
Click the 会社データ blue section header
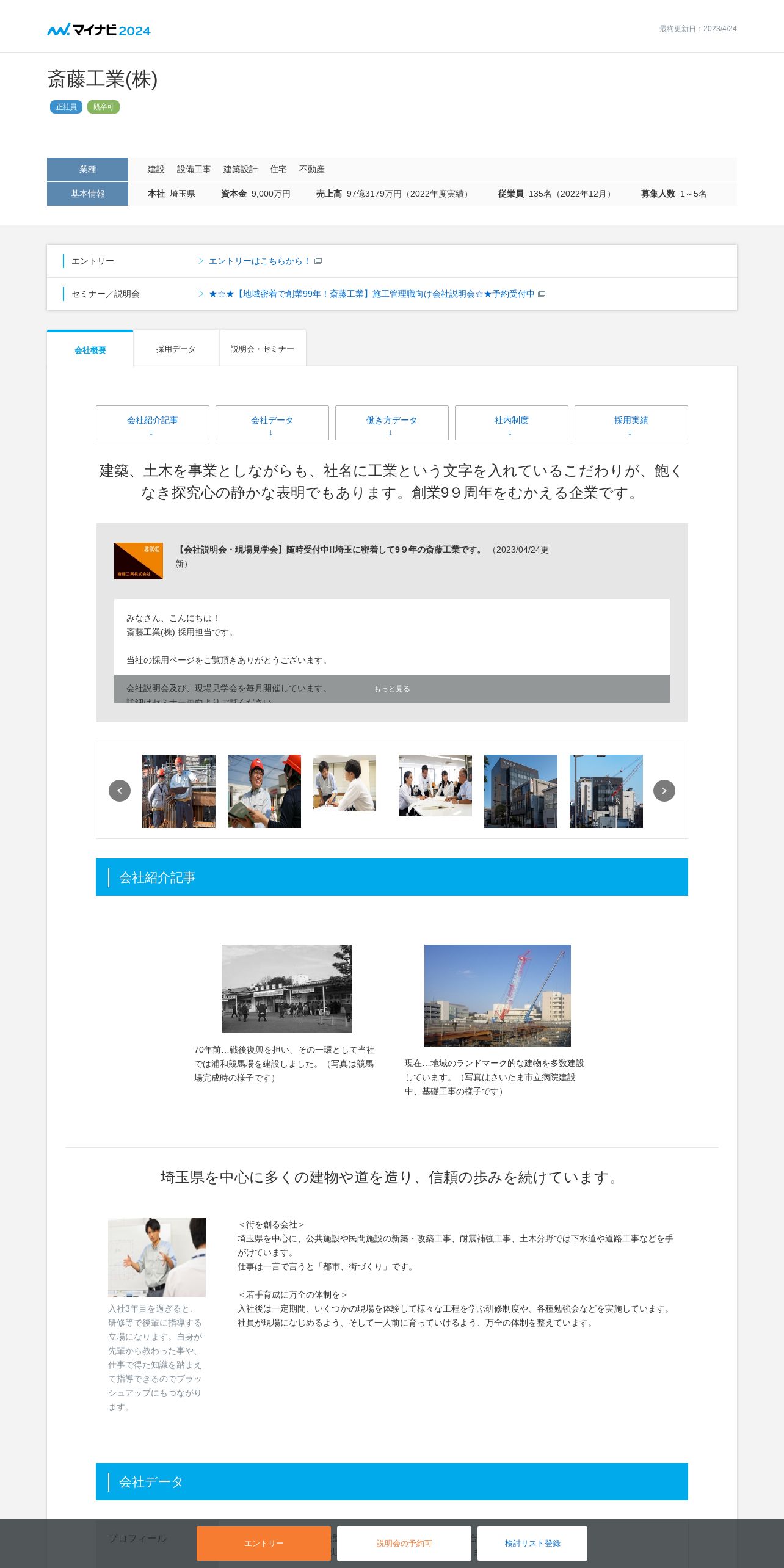click(392, 1481)
